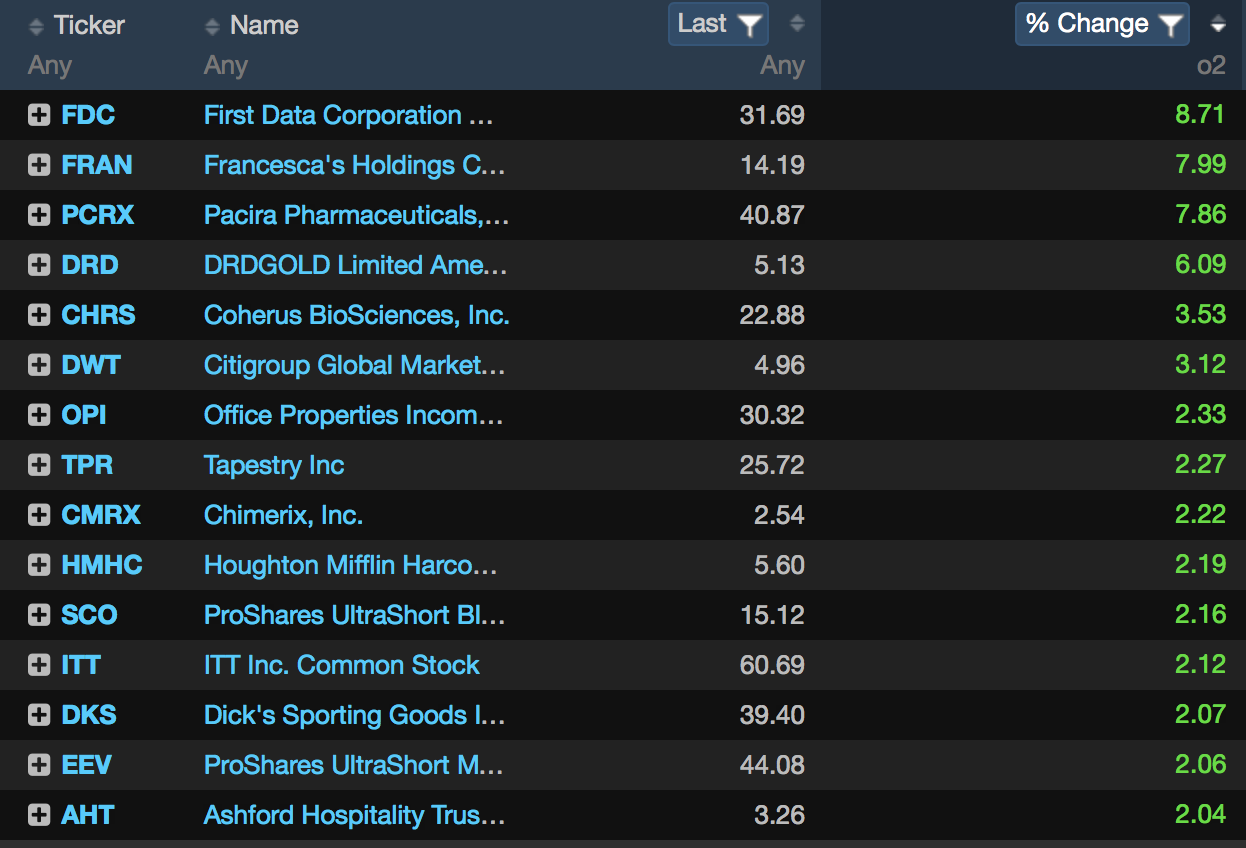Viewport: 1246px width, 848px height.
Task: Expand the DRD row plus icon
Action: [39, 265]
